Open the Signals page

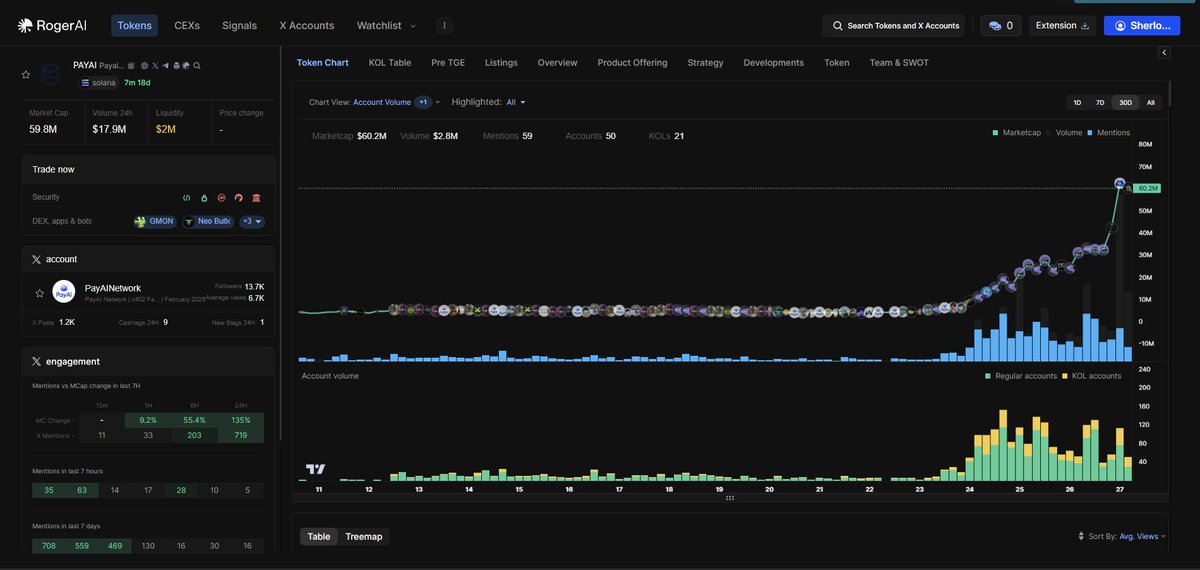pyautogui.click(x=239, y=25)
